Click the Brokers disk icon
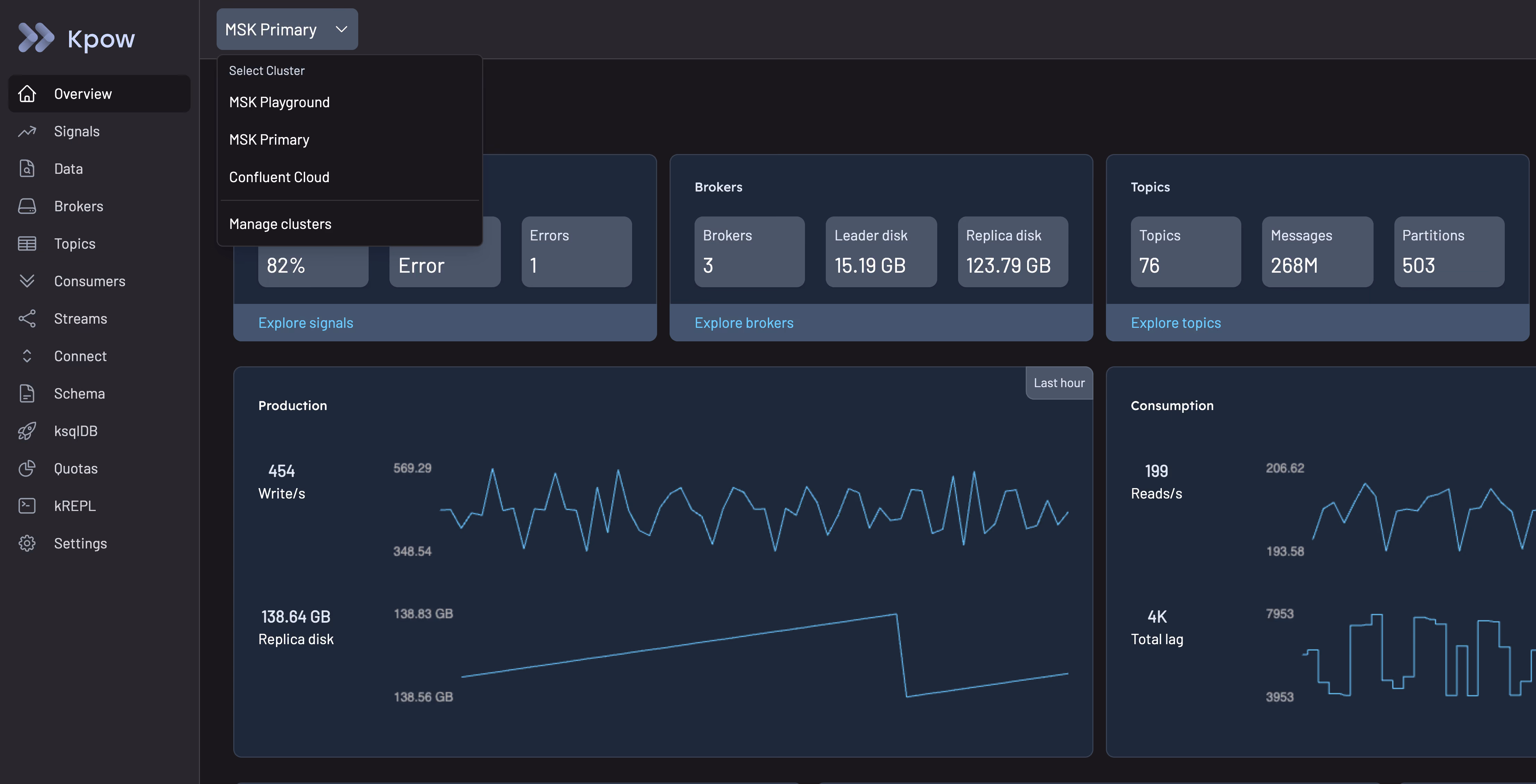The width and height of the screenshot is (1536, 784). (x=27, y=206)
